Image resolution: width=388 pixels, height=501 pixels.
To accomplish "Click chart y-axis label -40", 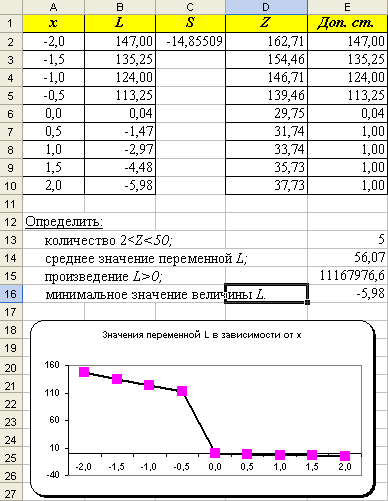I will pyautogui.click(x=53, y=475).
